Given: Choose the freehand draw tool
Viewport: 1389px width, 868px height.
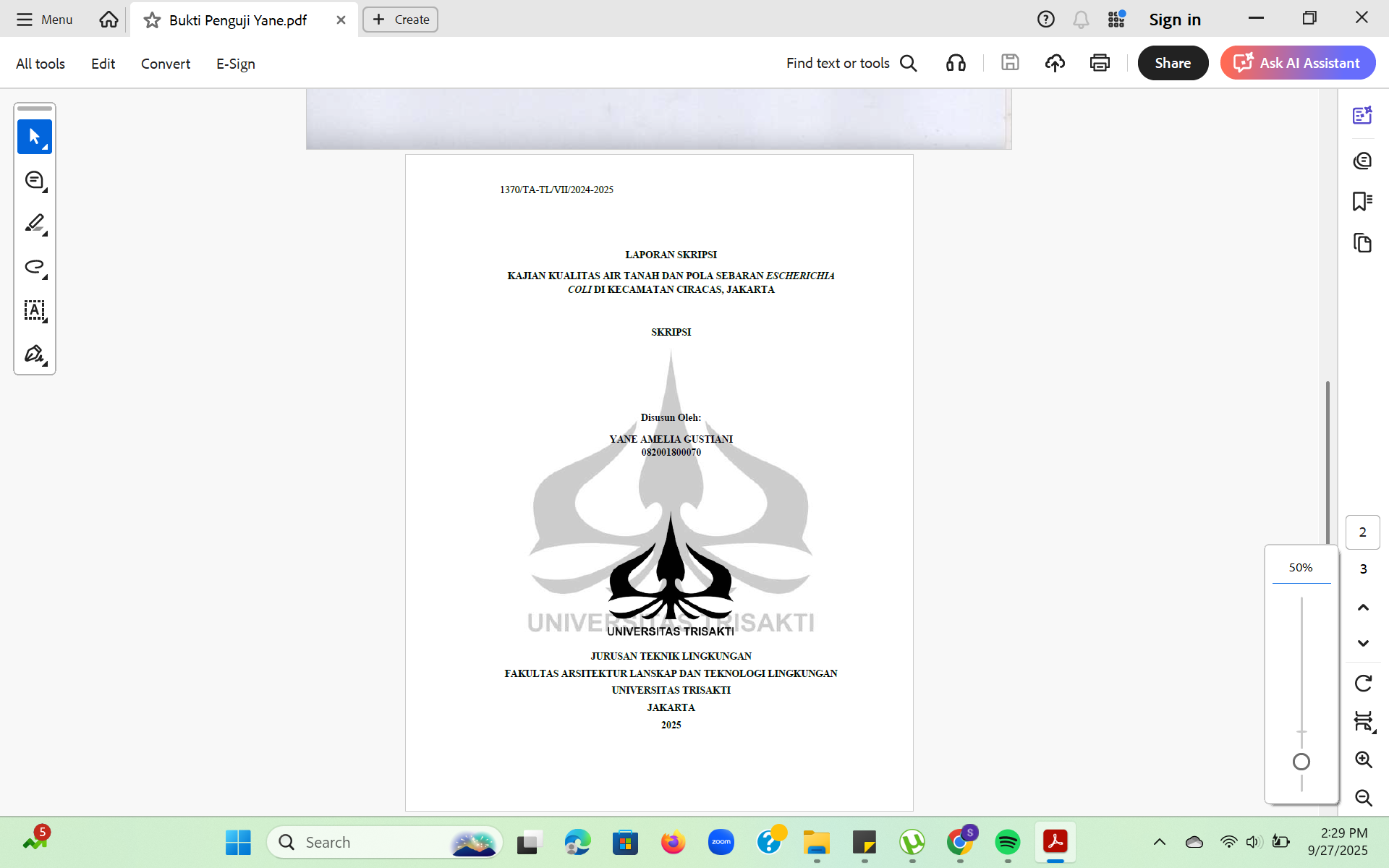Looking at the screenshot, I should coord(34,267).
